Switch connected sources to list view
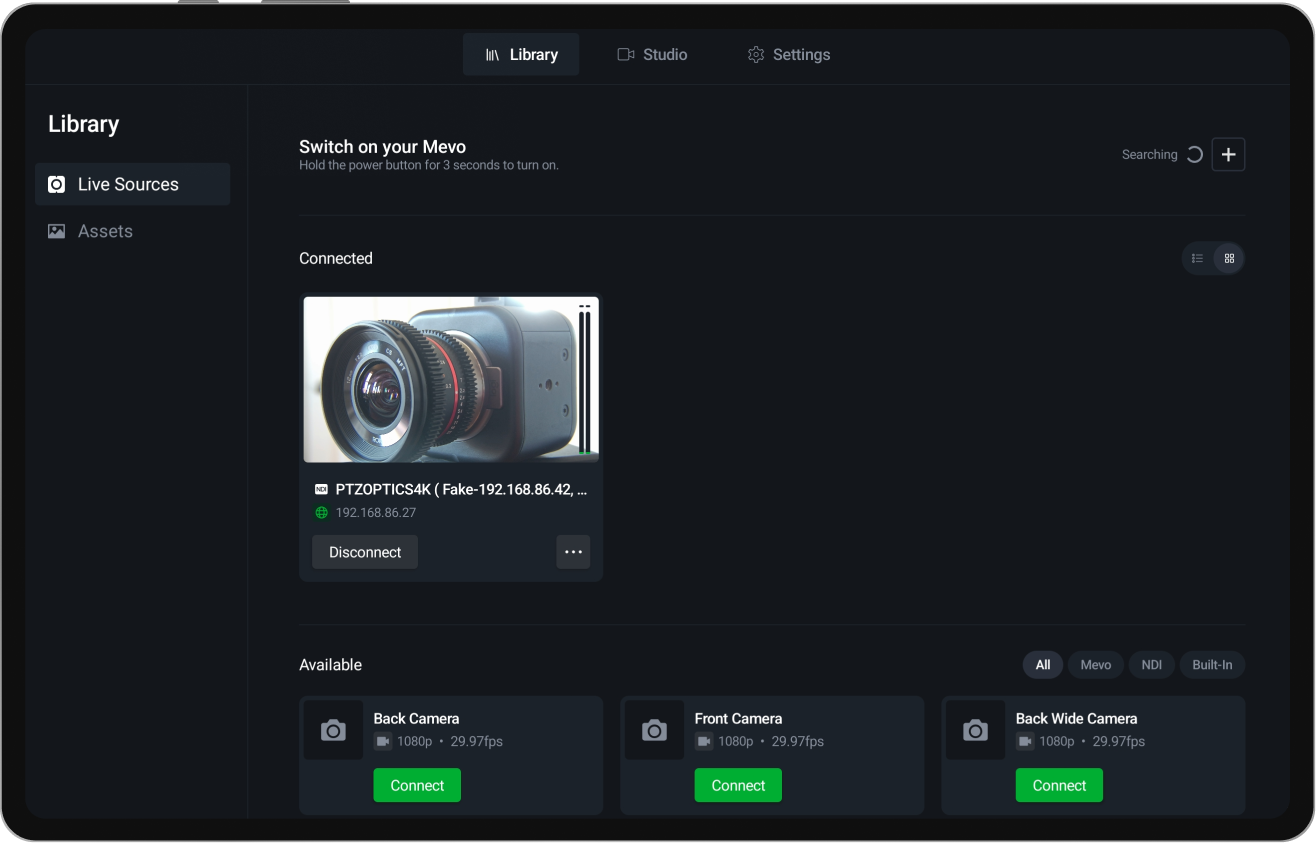 tap(1197, 258)
